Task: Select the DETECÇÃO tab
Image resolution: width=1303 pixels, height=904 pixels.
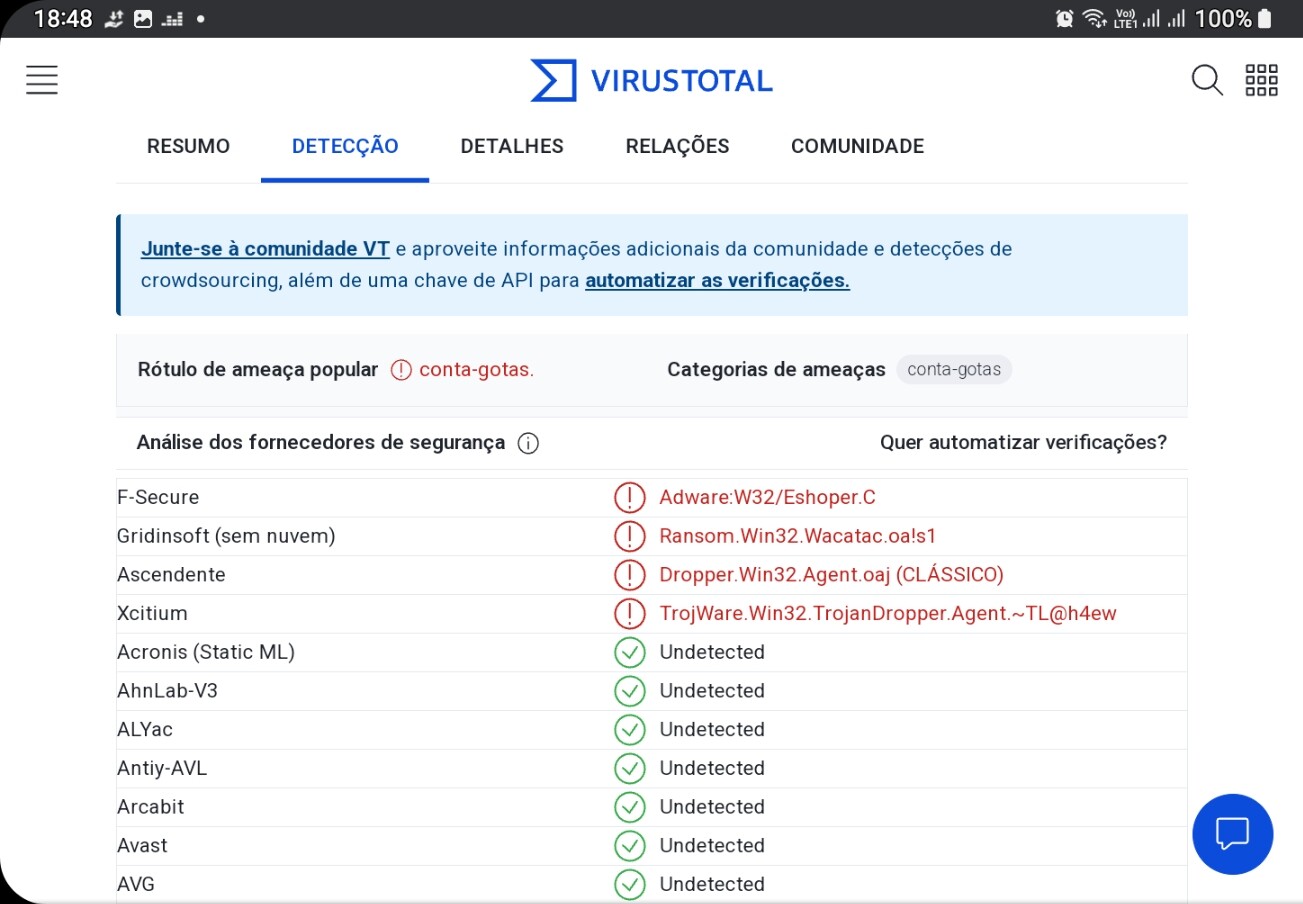Action: [x=345, y=146]
